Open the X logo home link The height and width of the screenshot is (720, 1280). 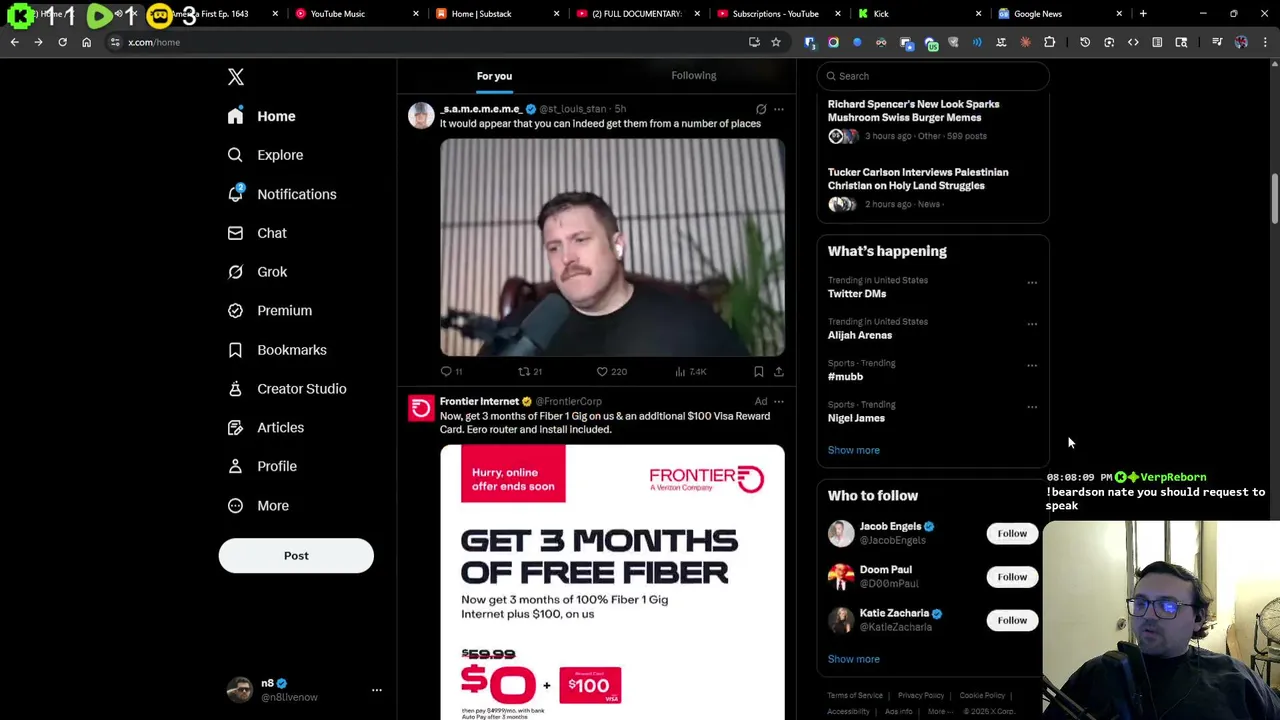[x=235, y=77]
